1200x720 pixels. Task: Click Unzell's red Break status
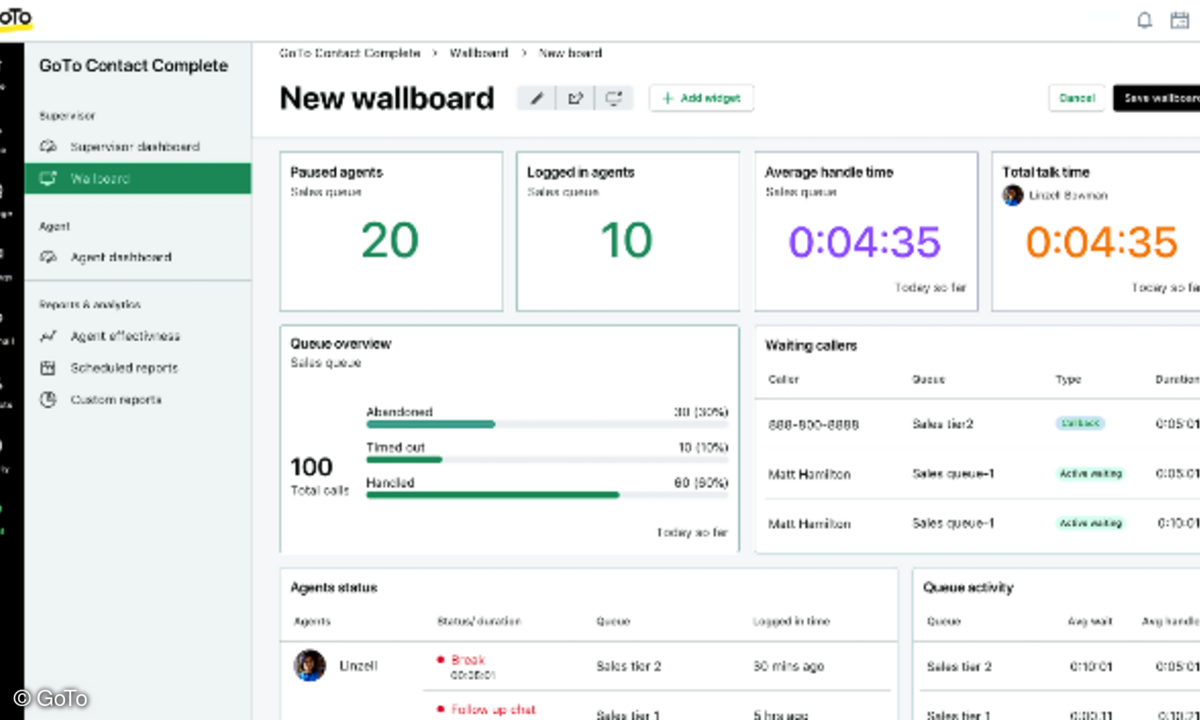[x=468, y=660]
